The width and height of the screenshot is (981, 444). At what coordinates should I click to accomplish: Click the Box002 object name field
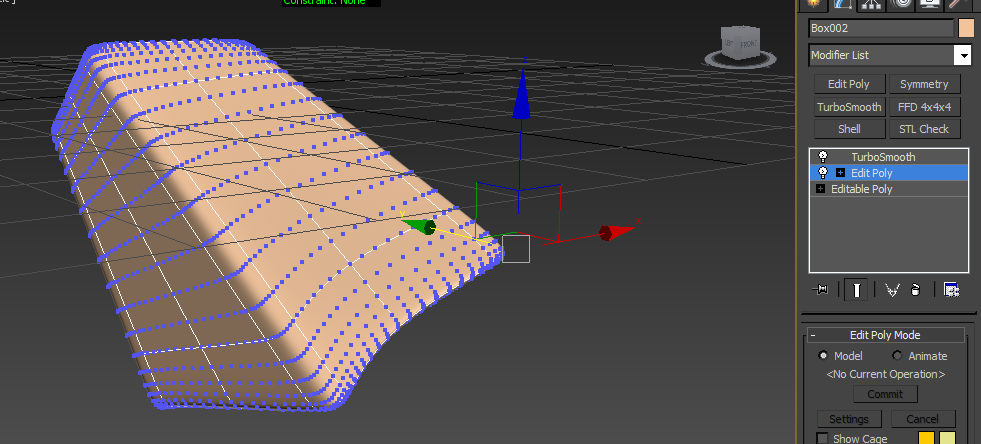[881, 28]
